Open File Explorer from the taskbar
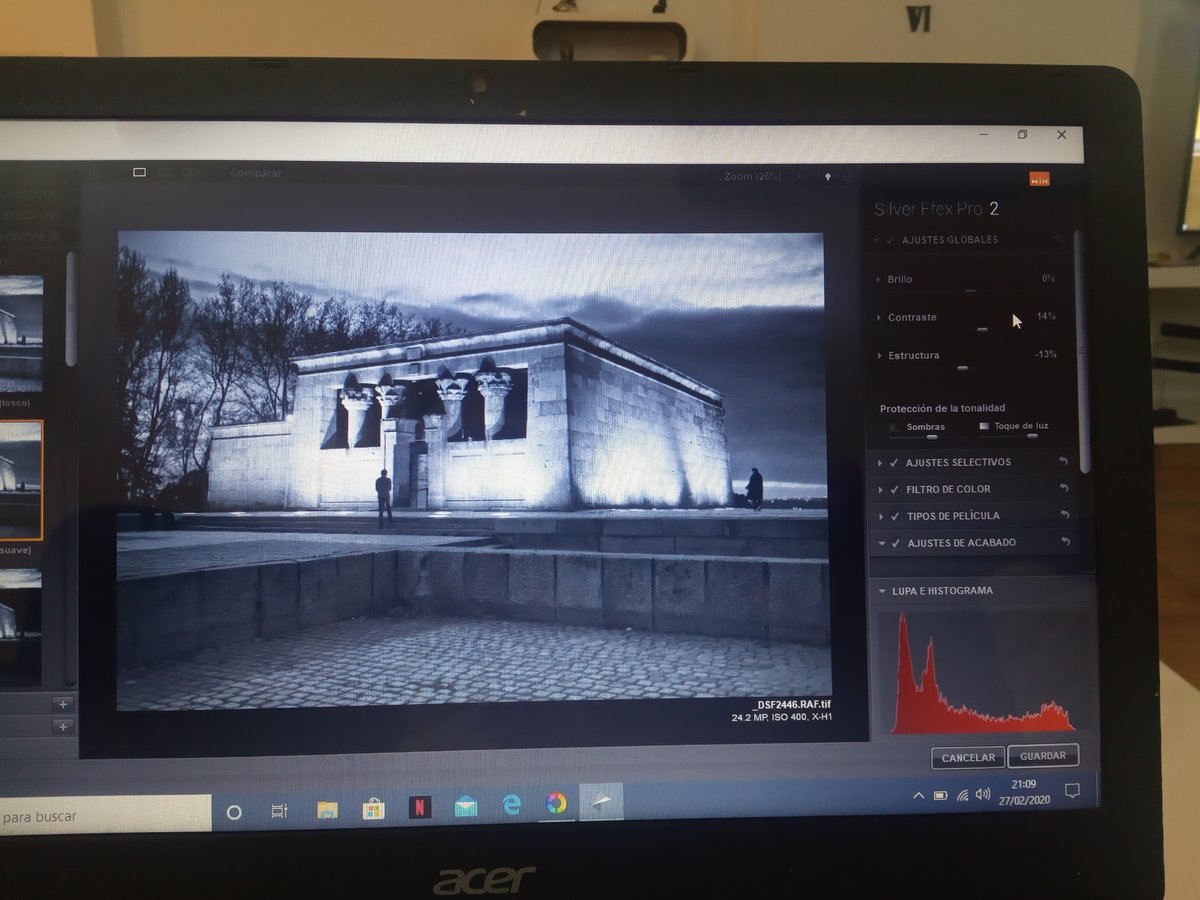This screenshot has height=900, width=1200. coord(327,810)
